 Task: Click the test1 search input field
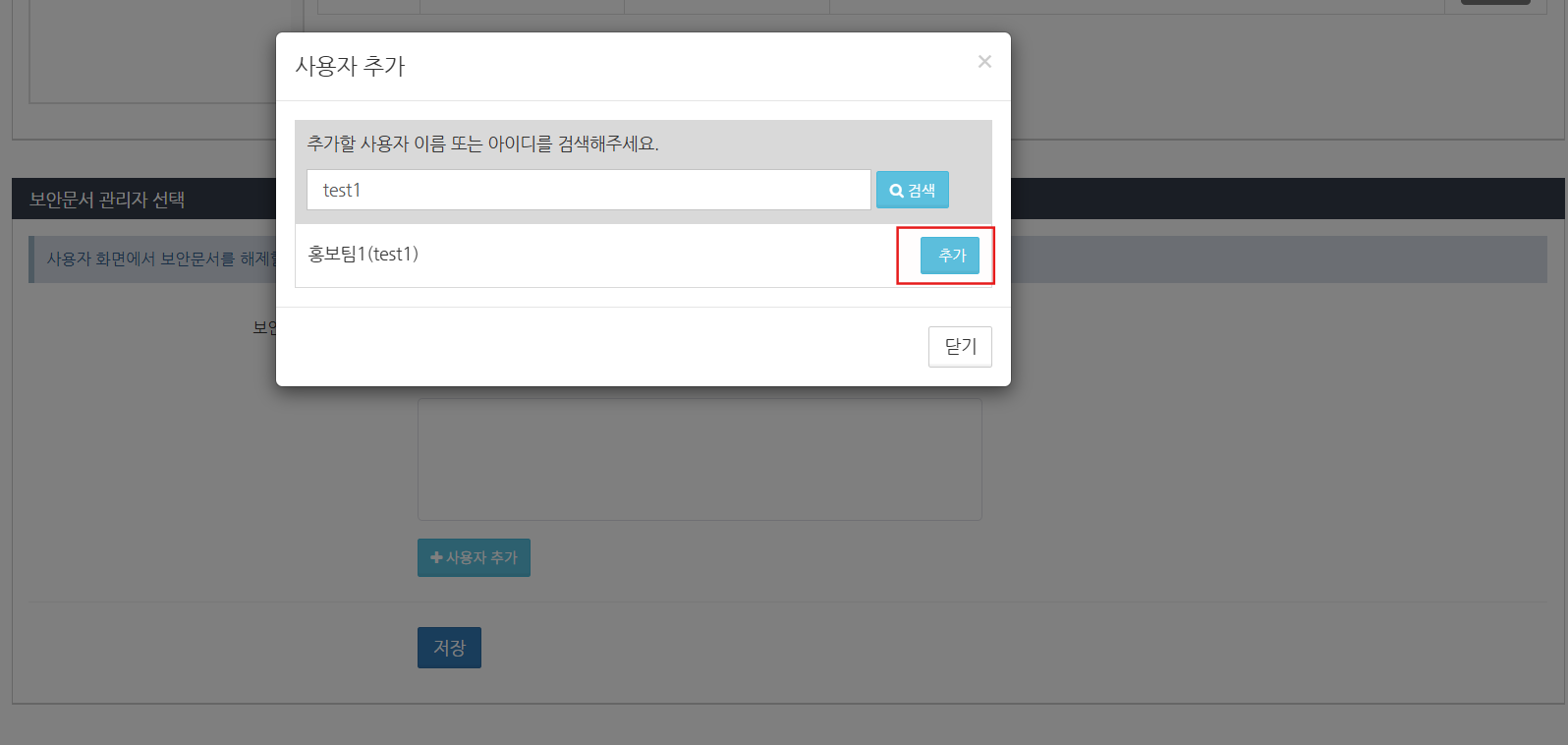(588, 190)
